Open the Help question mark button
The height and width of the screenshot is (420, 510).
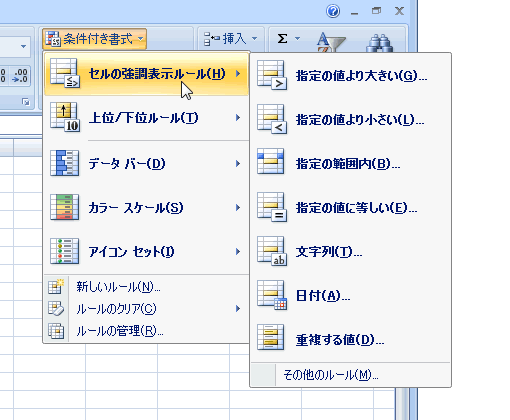[x=333, y=11]
